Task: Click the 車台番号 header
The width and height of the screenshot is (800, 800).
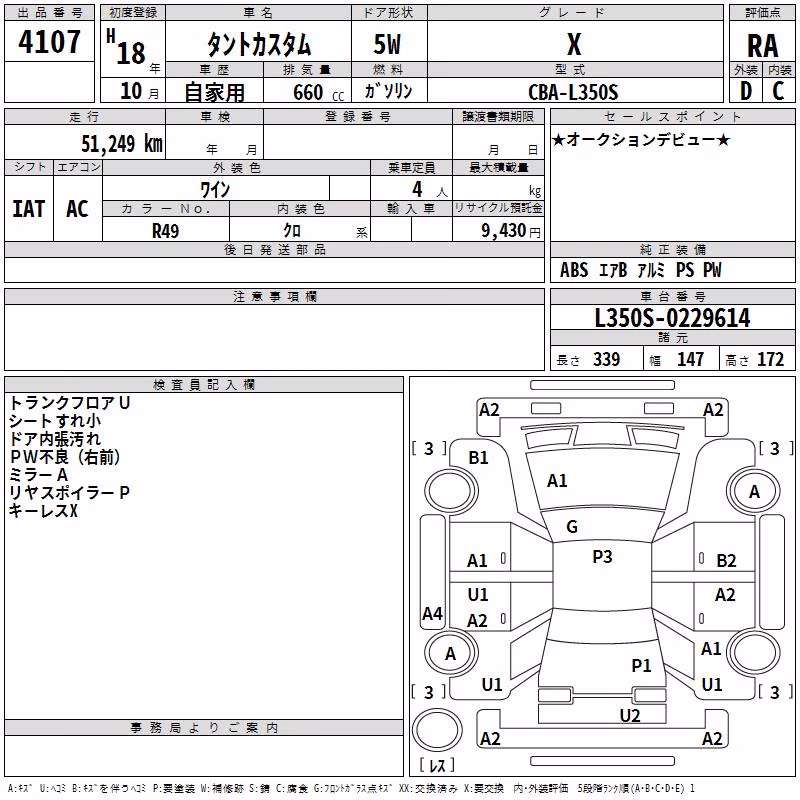Action: [672, 296]
